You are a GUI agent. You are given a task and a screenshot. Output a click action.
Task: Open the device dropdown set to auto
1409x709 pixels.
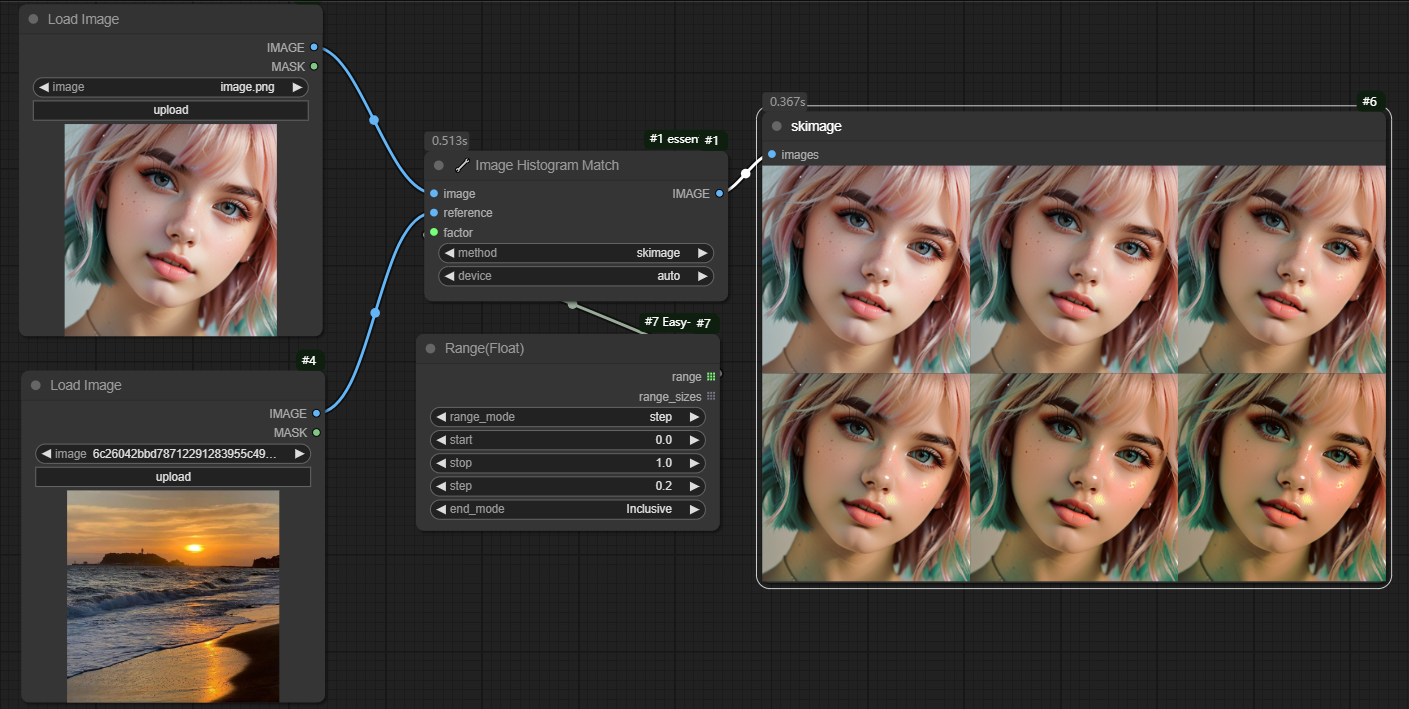576,276
